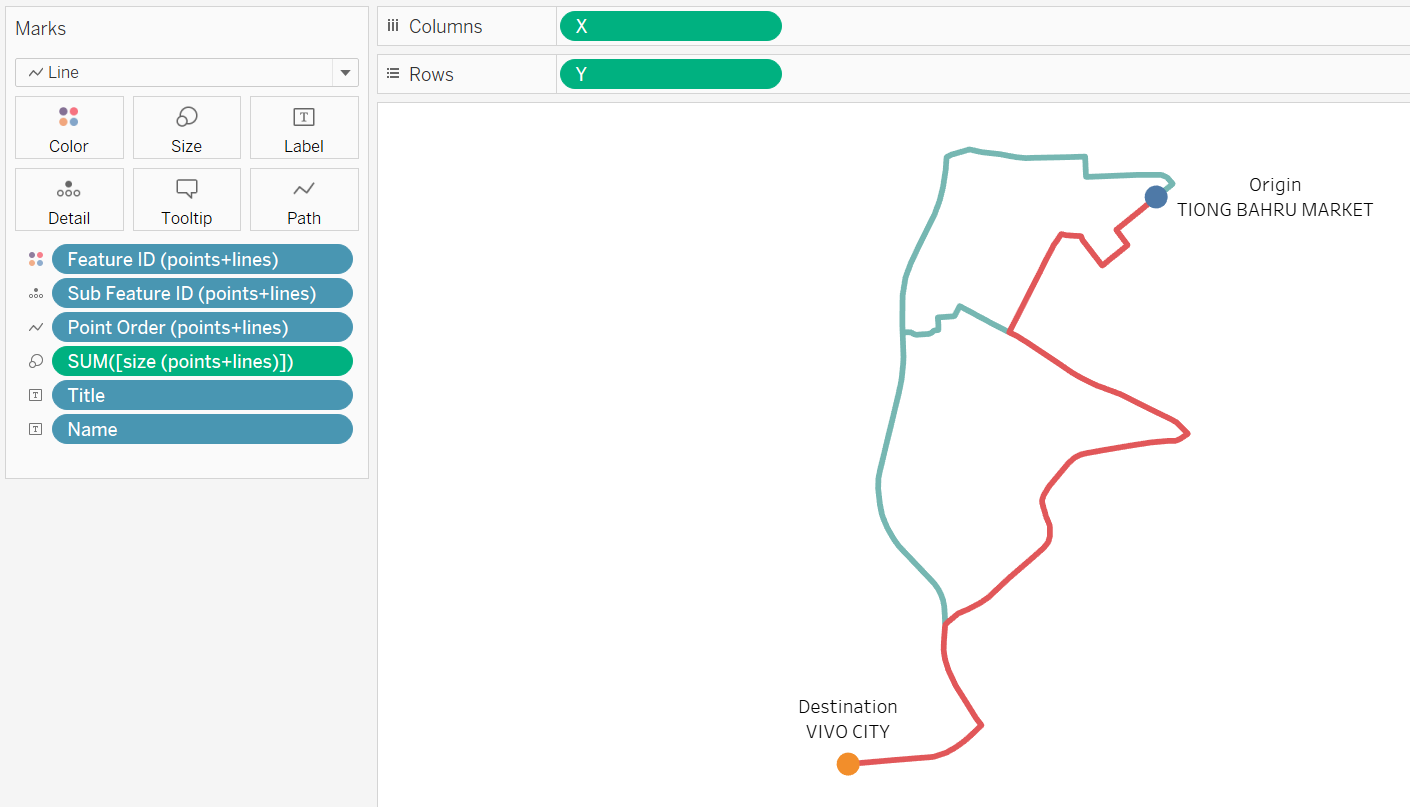Open the Tooltip mark card
Screen dimensions: 1410x807
coord(186,199)
